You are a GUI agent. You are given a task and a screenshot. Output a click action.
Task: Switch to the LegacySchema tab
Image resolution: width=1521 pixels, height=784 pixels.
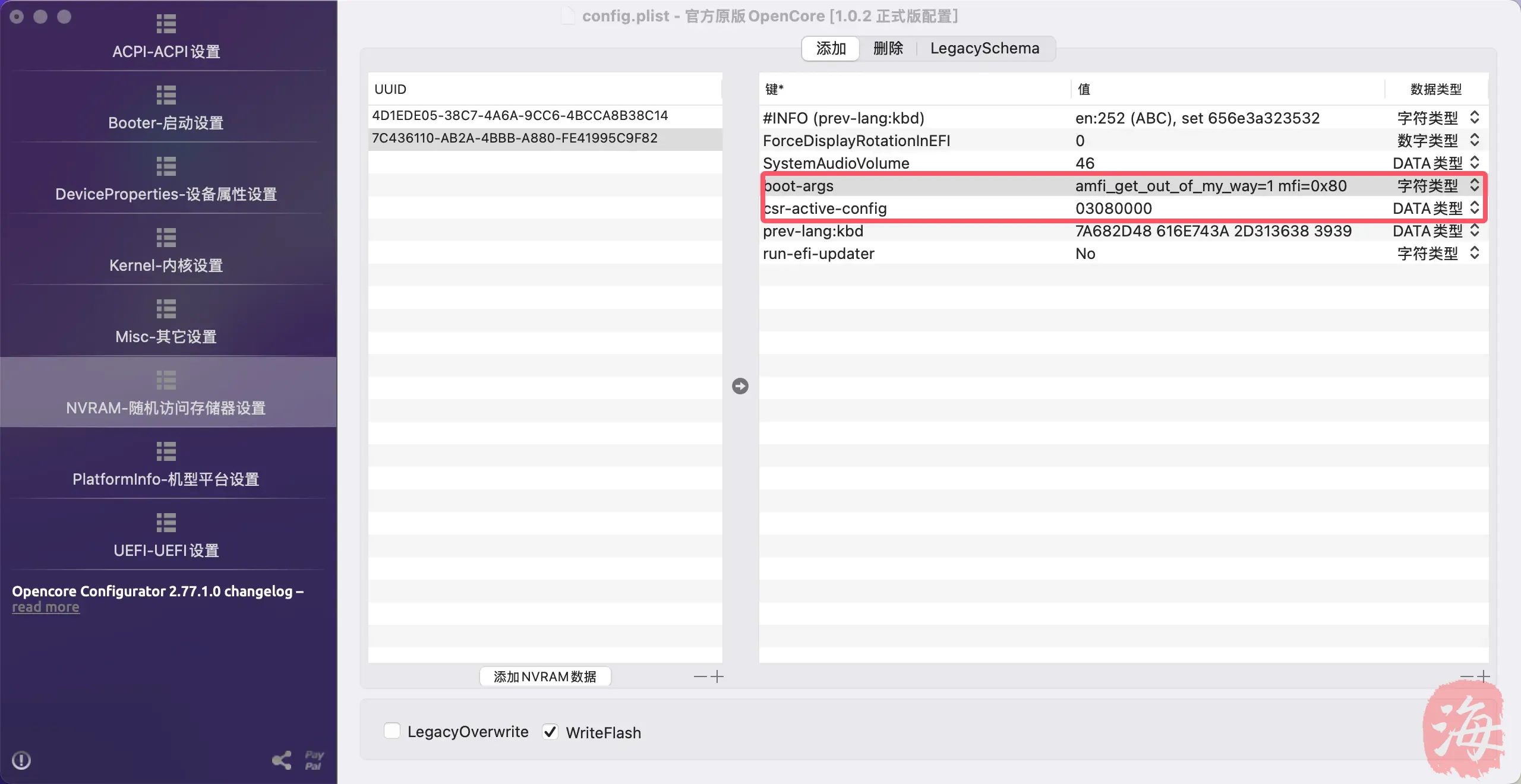pos(984,48)
